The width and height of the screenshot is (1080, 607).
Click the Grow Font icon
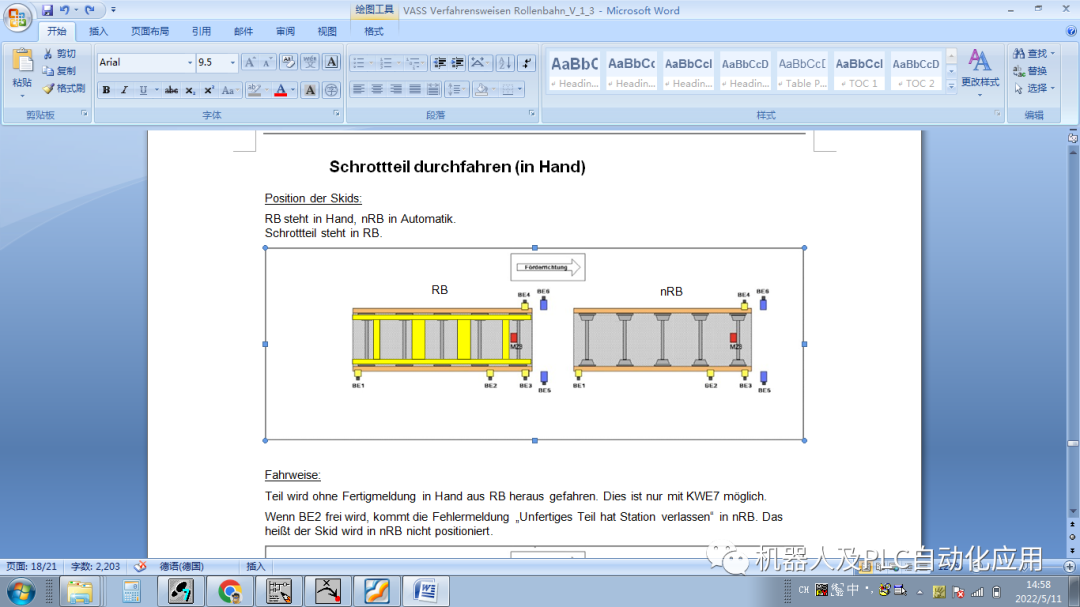[251, 62]
